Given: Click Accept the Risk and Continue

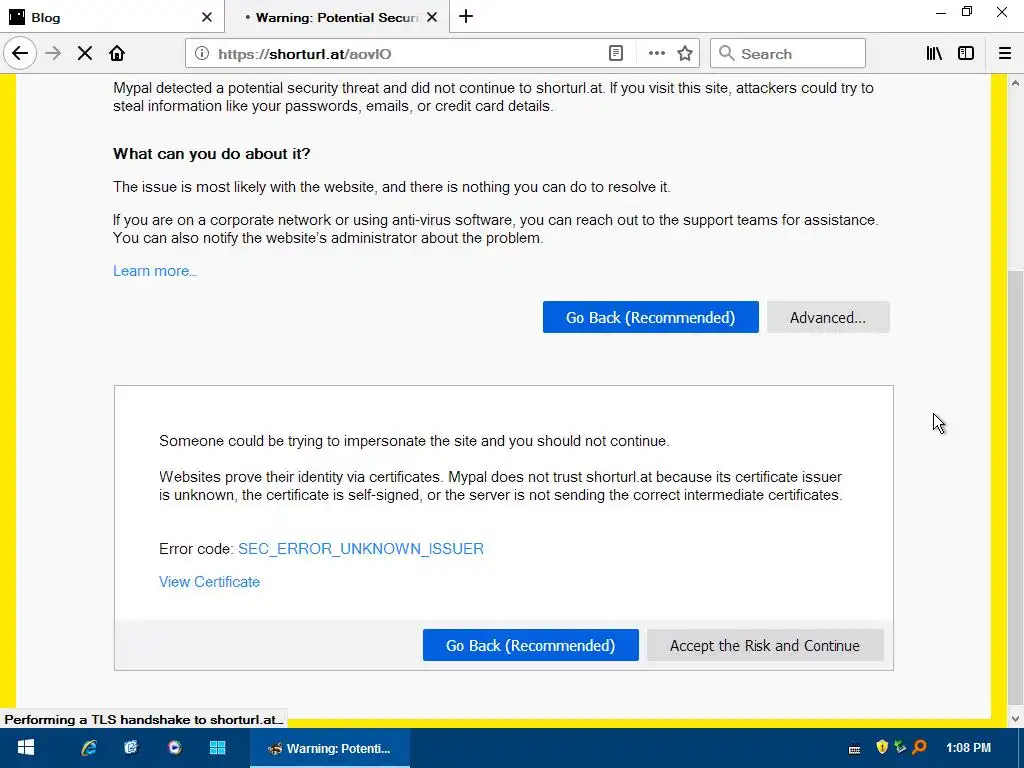Looking at the screenshot, I should tap(765, 645).
